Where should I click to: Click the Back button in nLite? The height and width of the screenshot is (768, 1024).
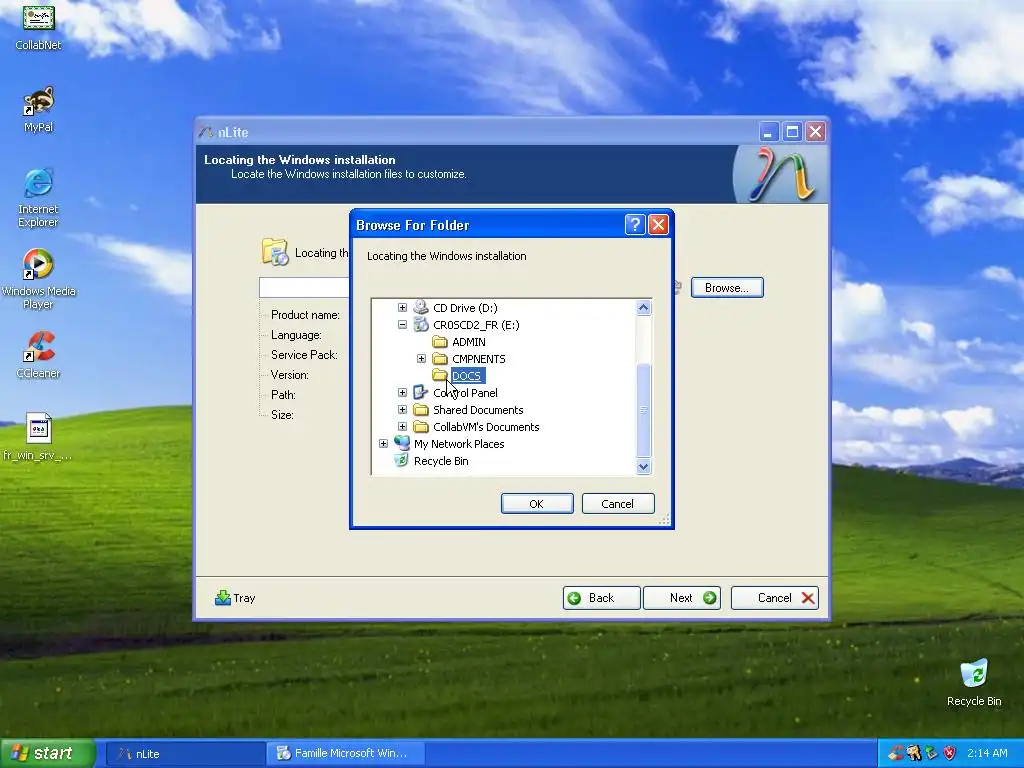coord(601,598)
